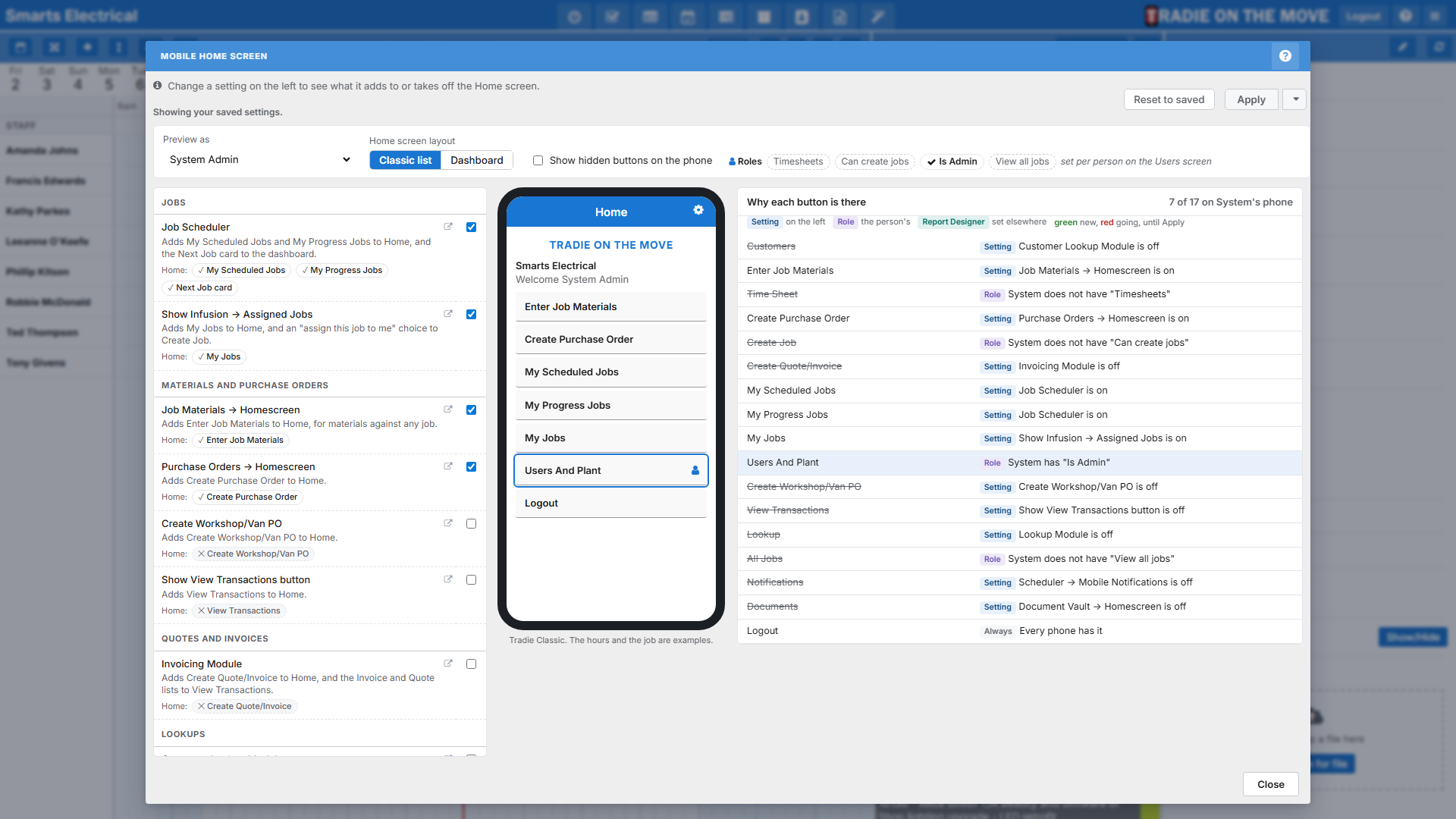Open Job Scheduler setting external link icon

point(448,227)
